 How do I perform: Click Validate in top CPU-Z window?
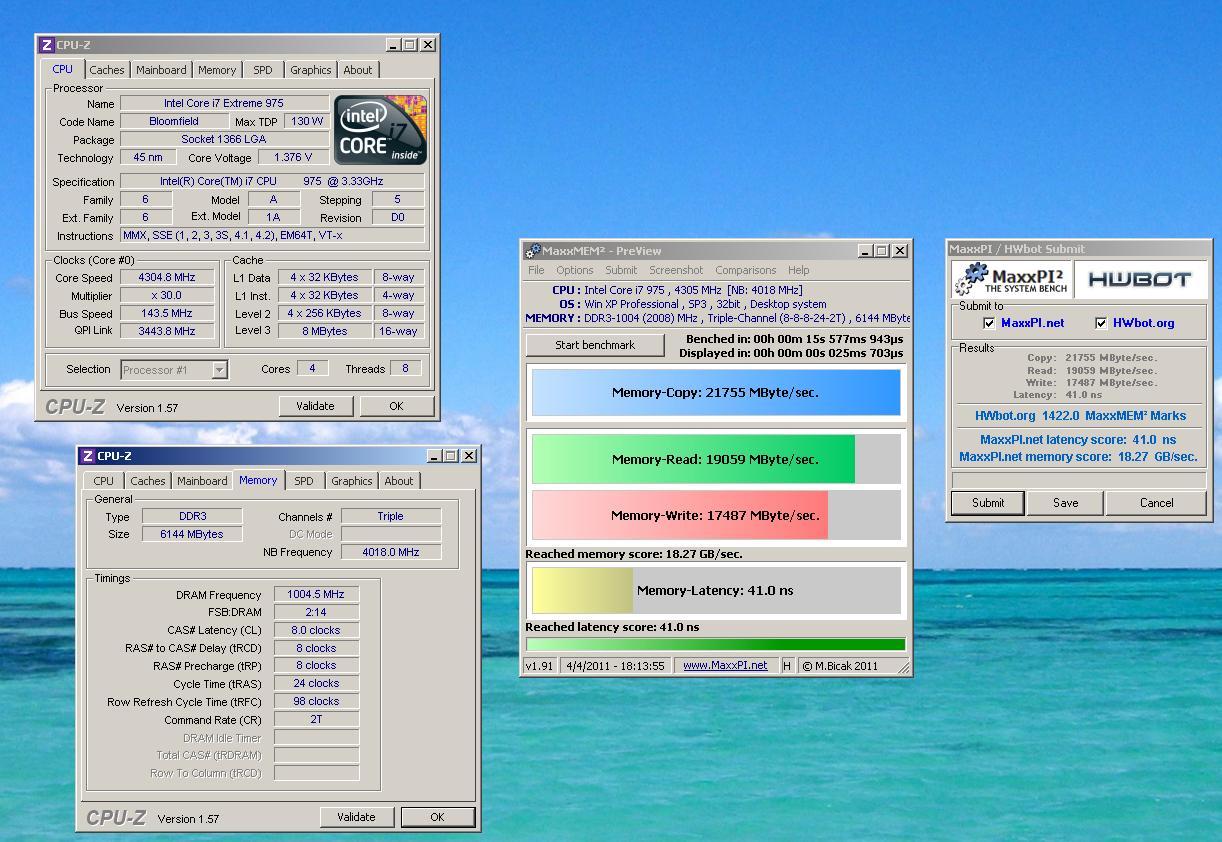click(315, 406)
